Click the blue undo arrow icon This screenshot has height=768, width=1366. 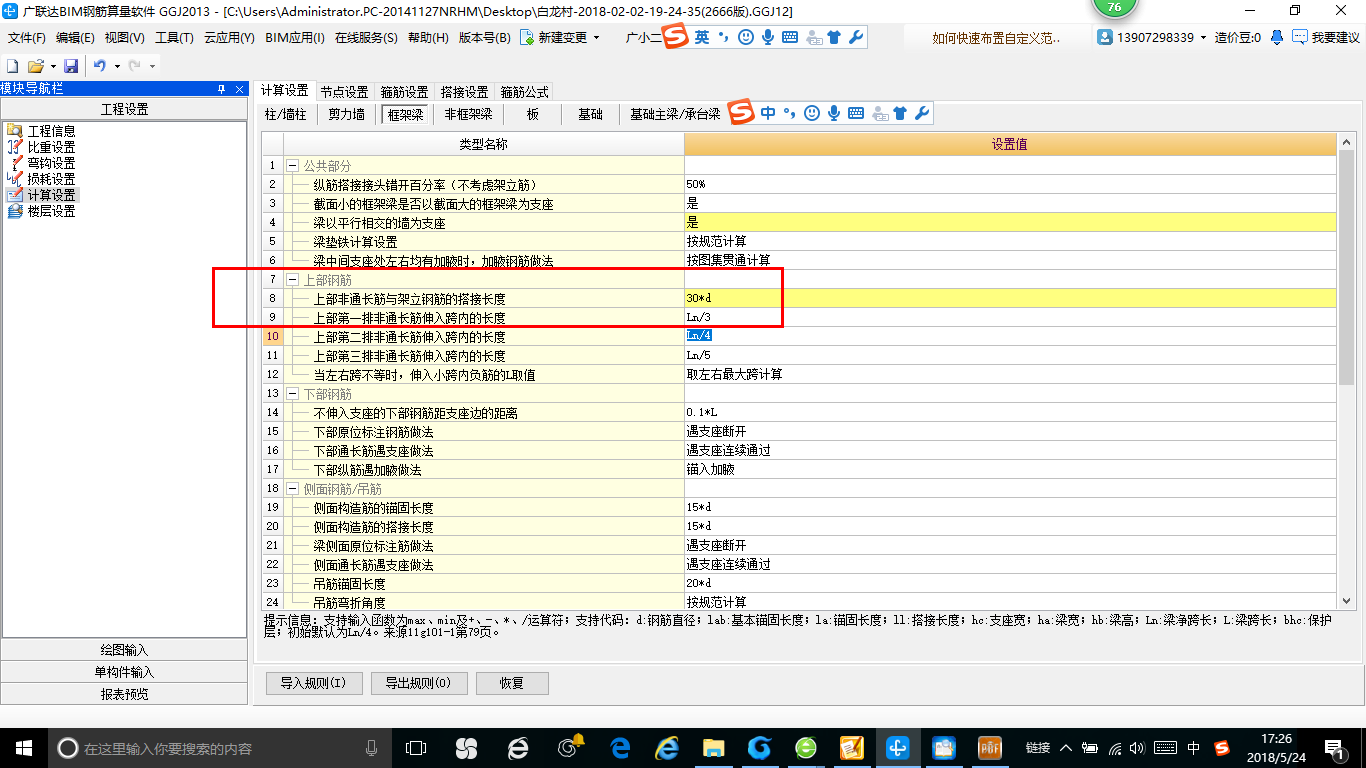click(99, 66)
